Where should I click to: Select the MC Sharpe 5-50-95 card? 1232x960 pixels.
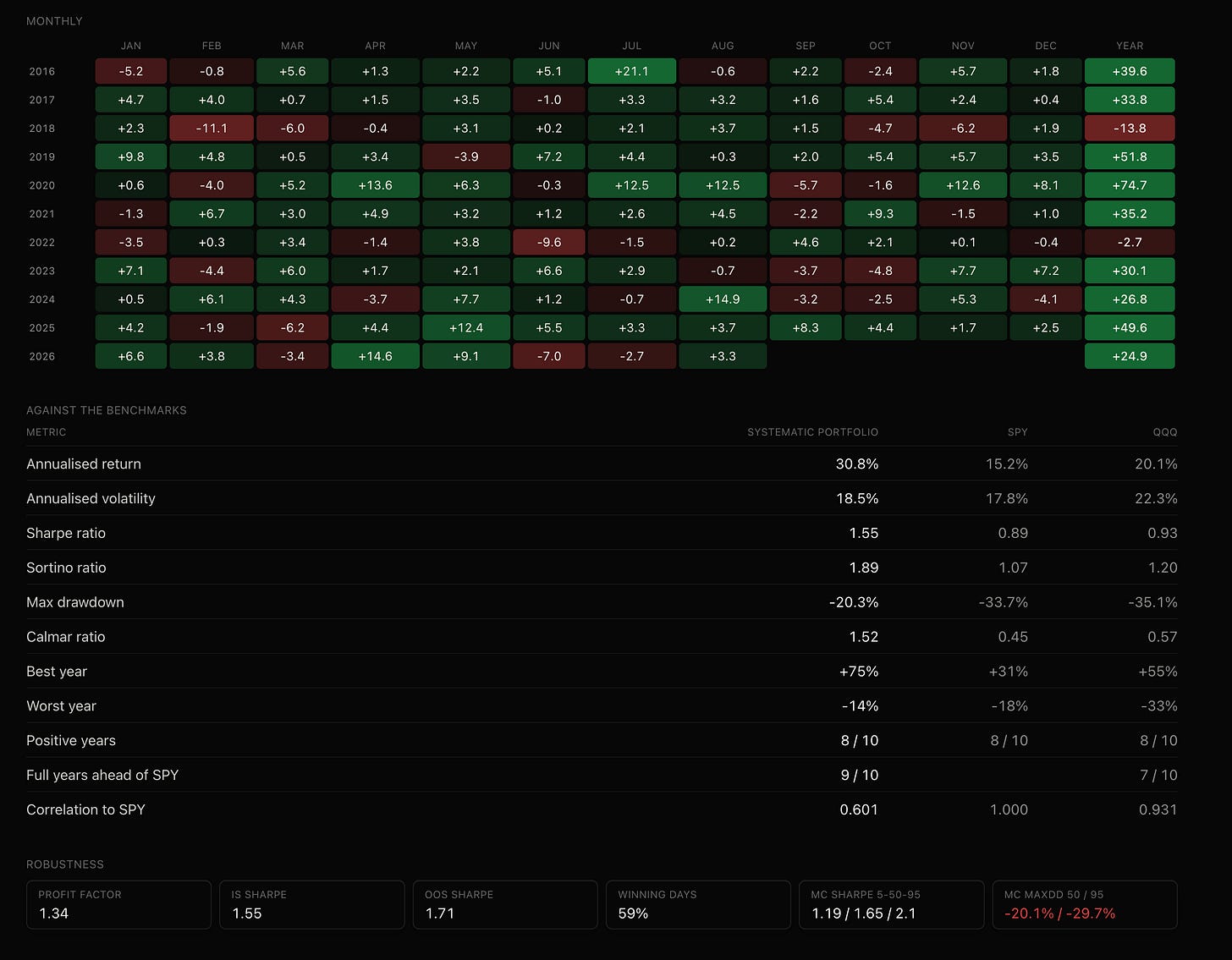(x=892, y=905)
